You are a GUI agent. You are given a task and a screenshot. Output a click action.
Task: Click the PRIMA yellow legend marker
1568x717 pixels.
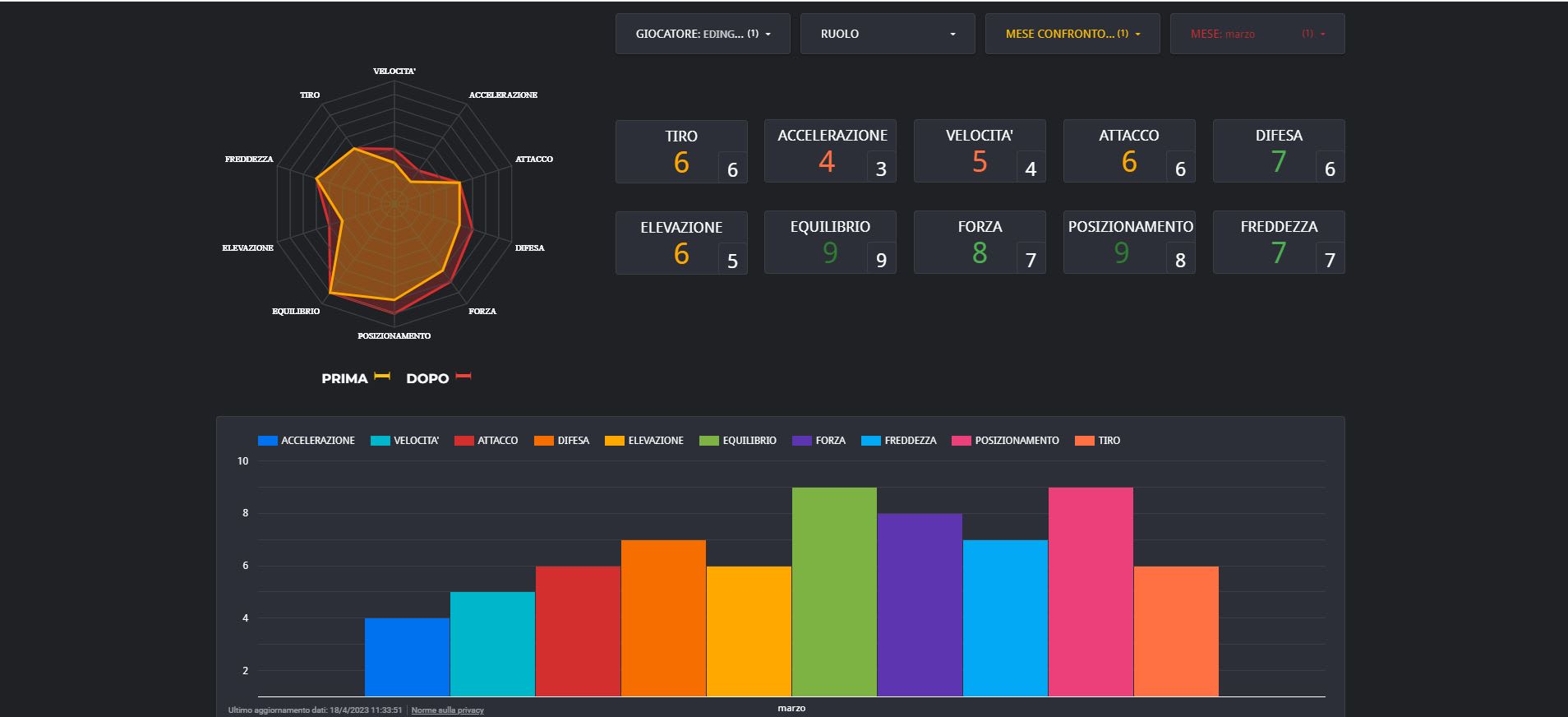coord(382,376)
